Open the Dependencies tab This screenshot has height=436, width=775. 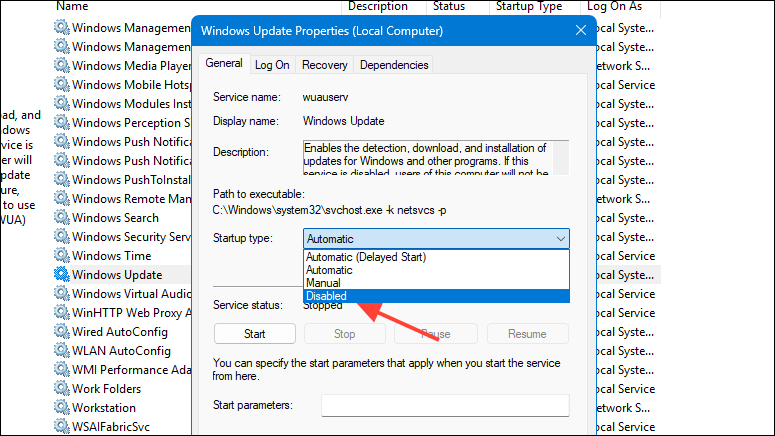click(x=394, y=65)
